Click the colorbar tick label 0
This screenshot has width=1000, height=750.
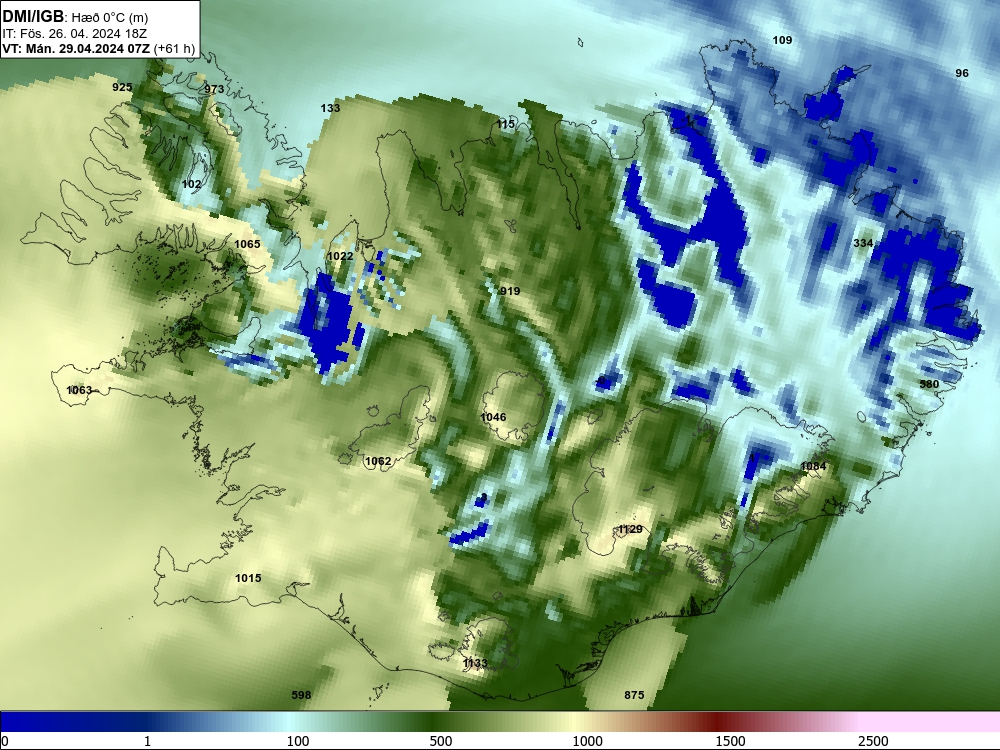tap(5, 740)
